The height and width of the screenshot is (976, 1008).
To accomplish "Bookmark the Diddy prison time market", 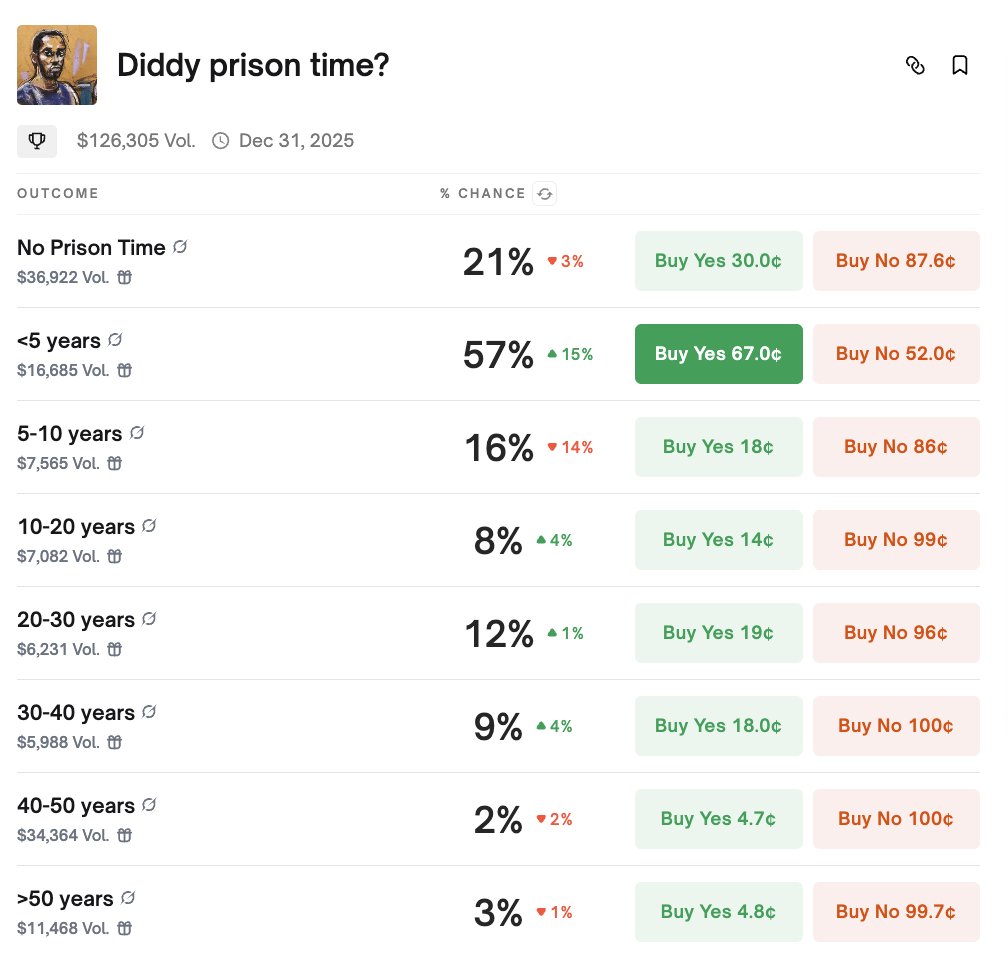I will [960, 65].
